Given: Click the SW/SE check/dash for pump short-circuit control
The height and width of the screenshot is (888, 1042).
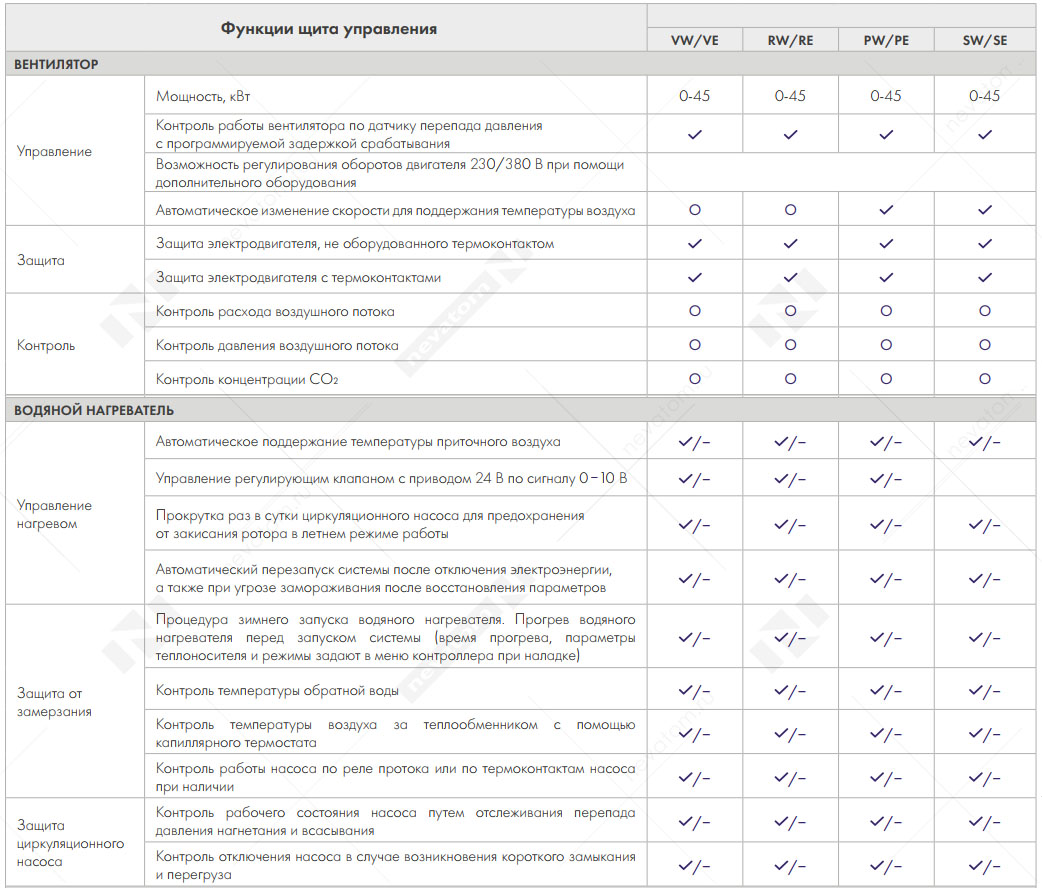Looking at the screenshot, I should 985,866.
